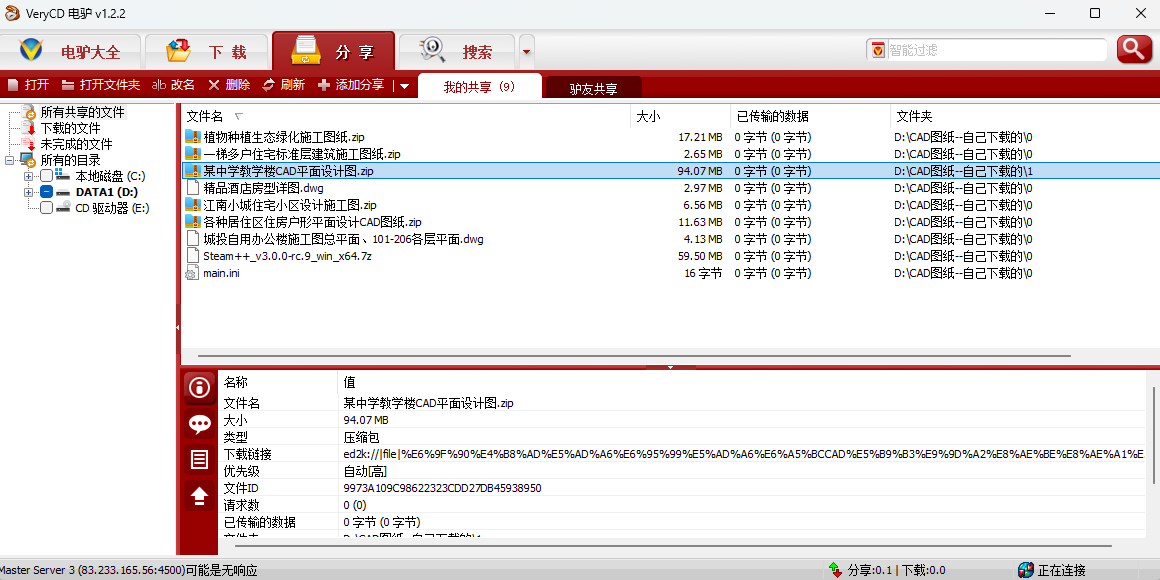The height and width of the screenshot is (580, 1160).
Task: Click the refresh (刷新) toolbar icon
Action: tap(268, 85)
